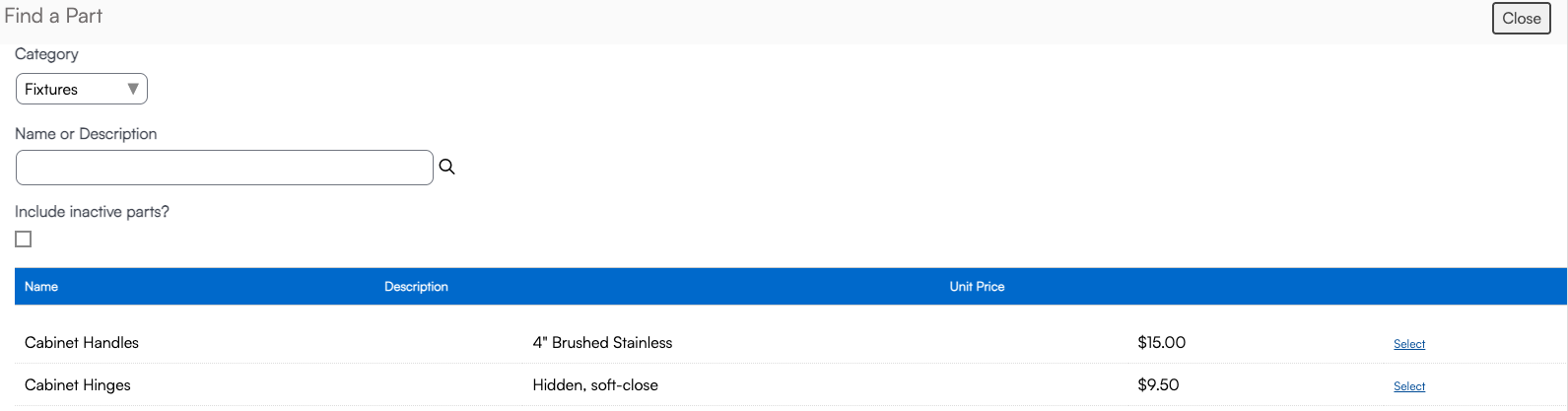Viewport: 1568px width, 411px height.
Task: Choose Select link for Cabinet Handles
Action: (x=1408, y=344)
